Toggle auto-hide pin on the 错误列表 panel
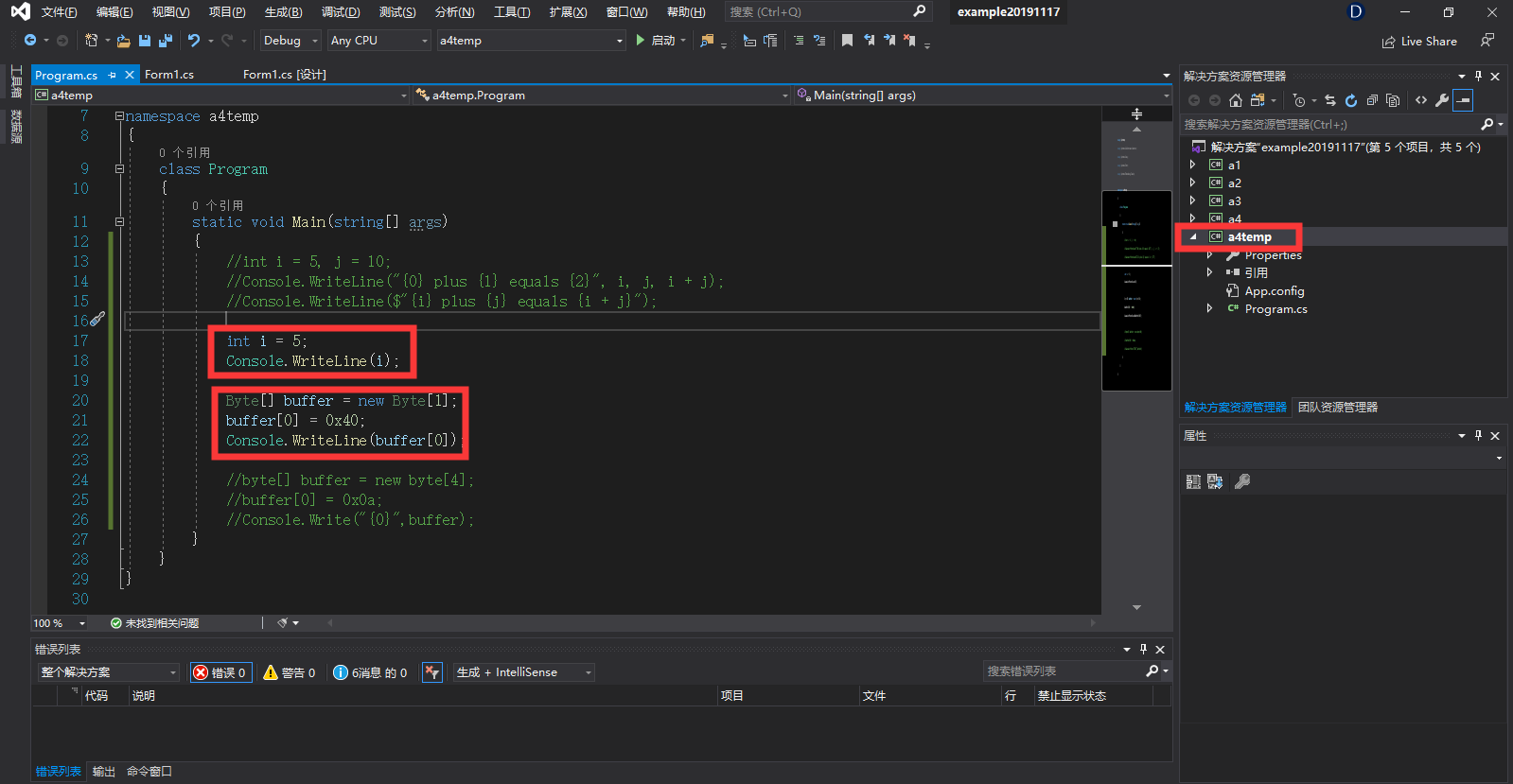Screen dimensions: 1513x784 point(1143,649)
